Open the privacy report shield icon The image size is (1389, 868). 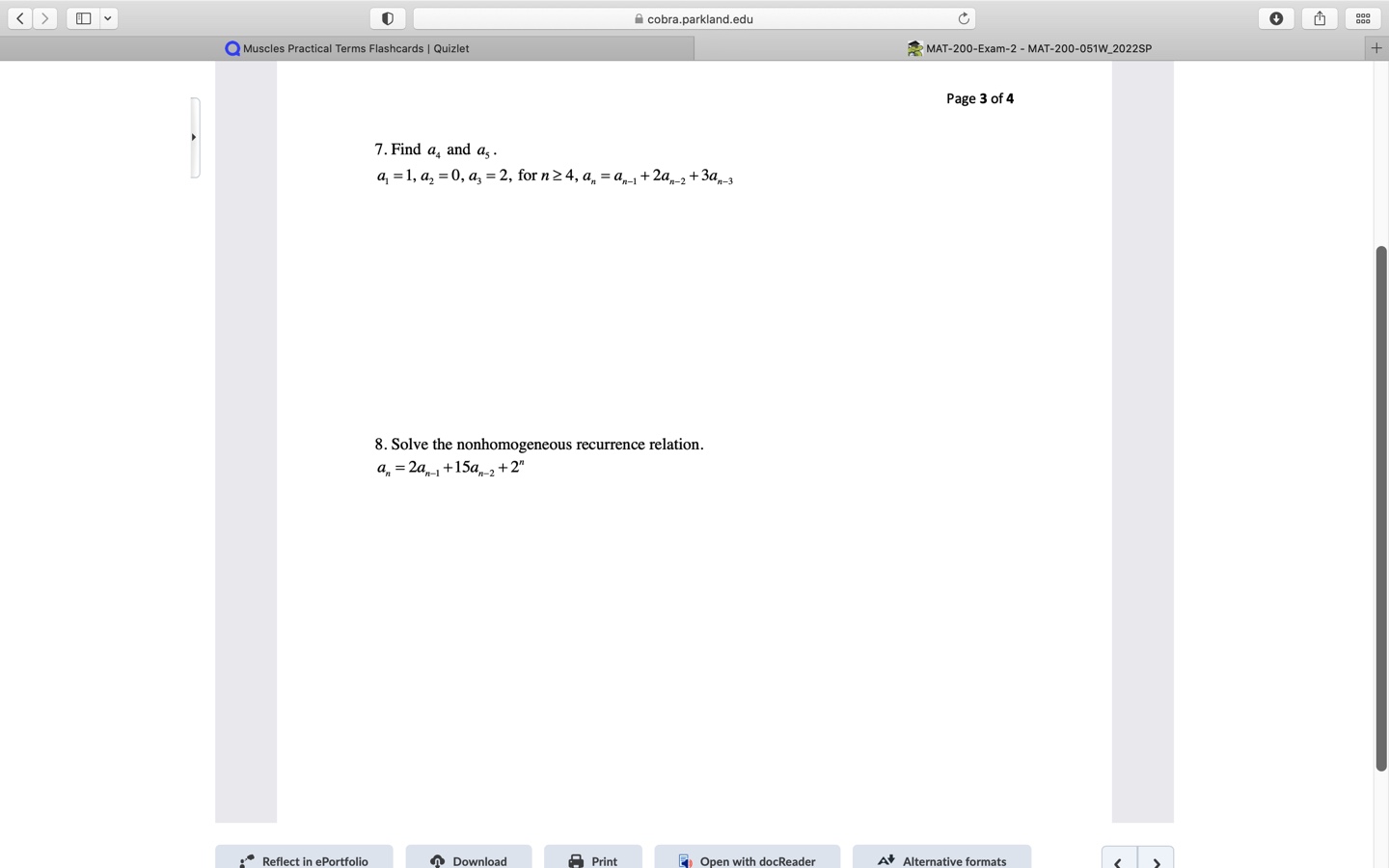pyautogui.click(x=388, y=18)
